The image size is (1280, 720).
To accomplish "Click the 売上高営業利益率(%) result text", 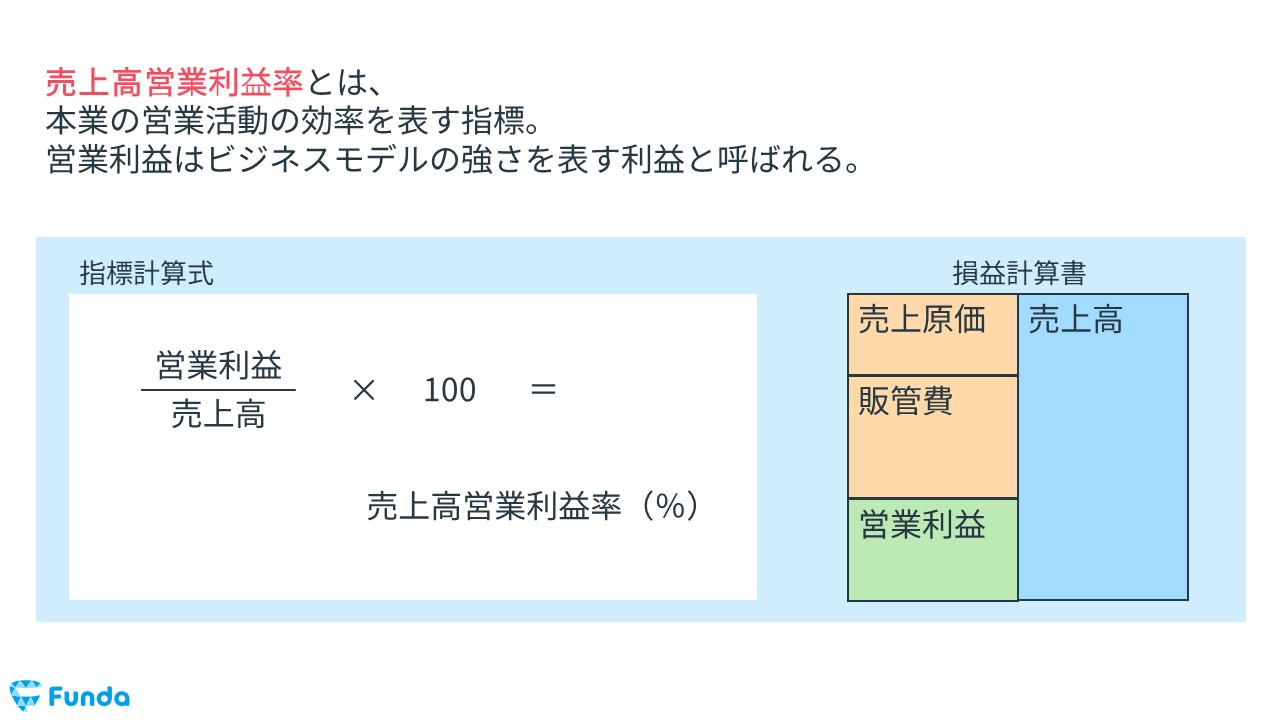I will point(533,507).
